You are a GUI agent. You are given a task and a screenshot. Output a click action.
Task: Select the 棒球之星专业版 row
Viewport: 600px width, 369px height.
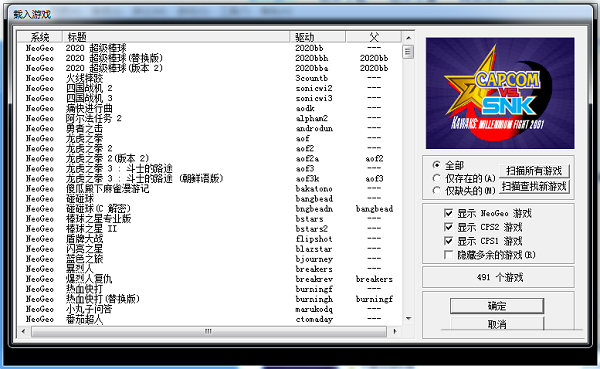(x=209, y=219)
